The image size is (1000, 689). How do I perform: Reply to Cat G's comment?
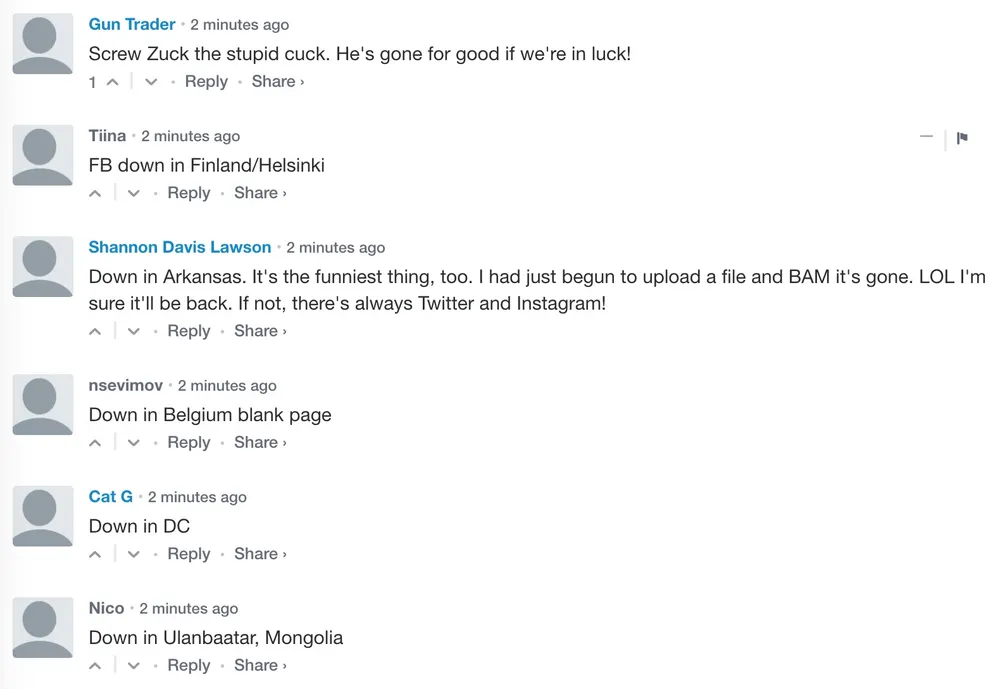click(189, 554)
